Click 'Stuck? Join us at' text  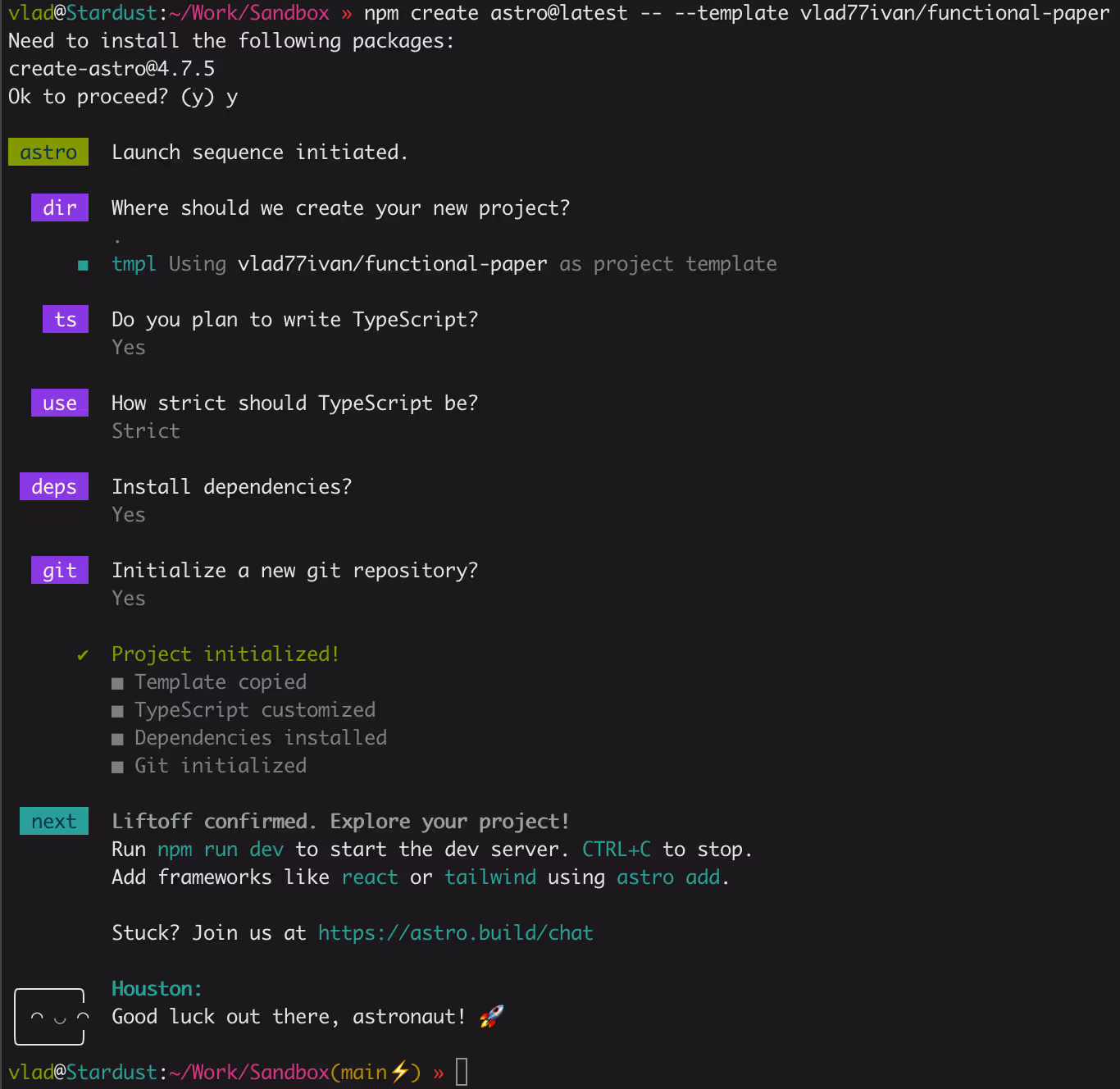click(x=208, y=933)
